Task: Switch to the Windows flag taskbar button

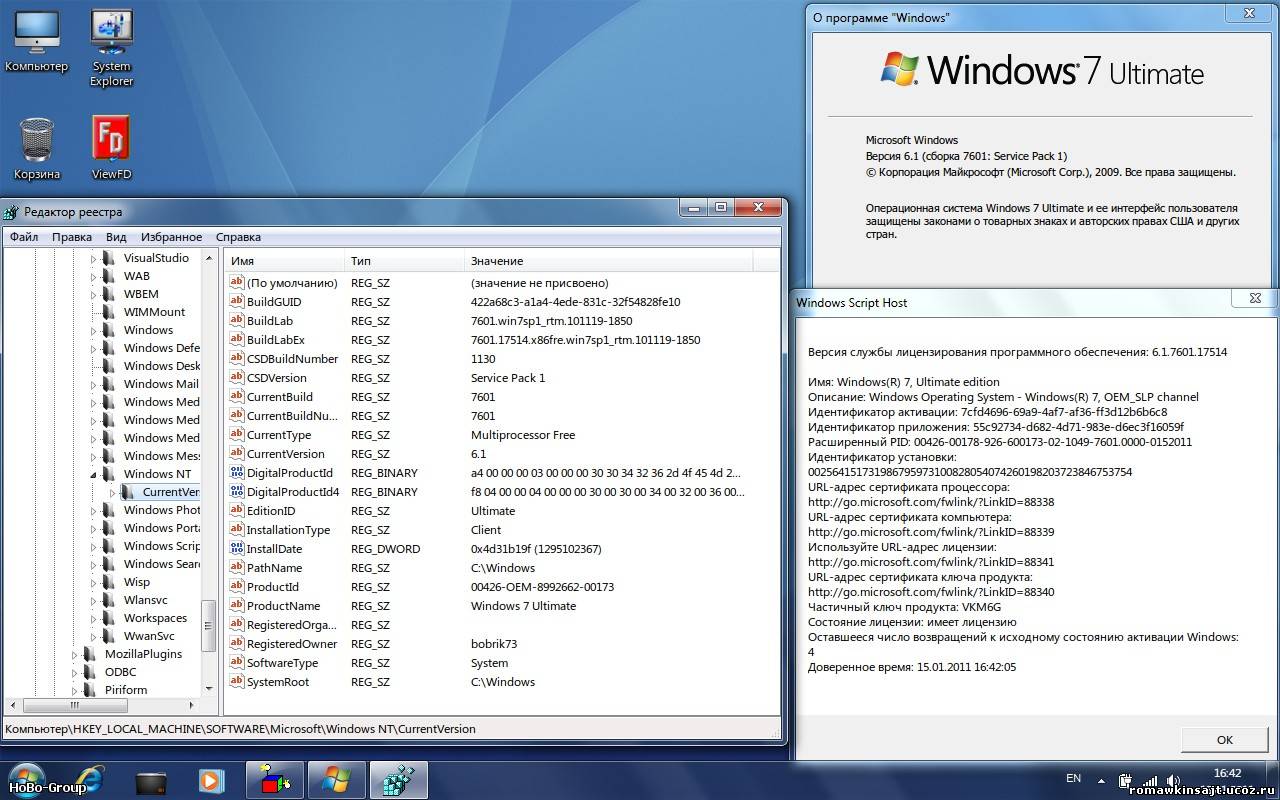Action: [336, 780]
